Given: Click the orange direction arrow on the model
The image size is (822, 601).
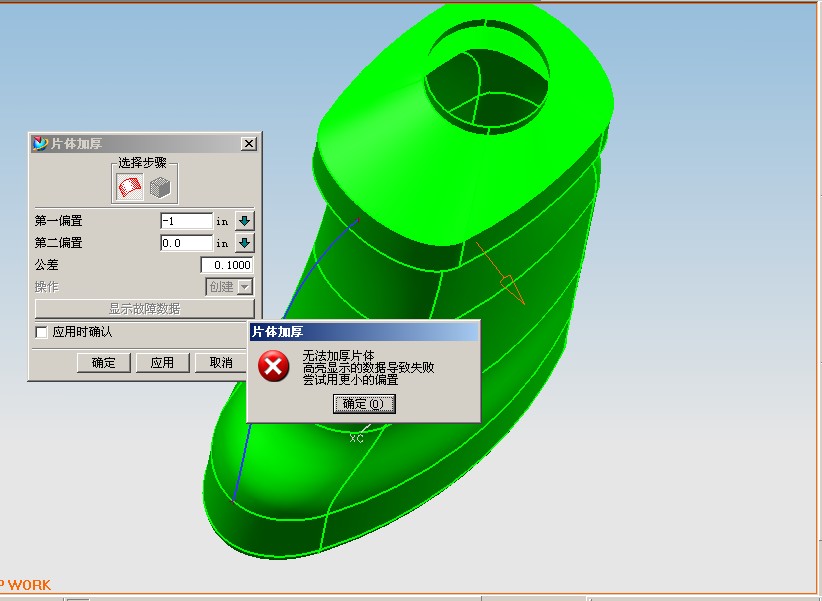Looking at the screenshot, I should [x=502, y=274].
